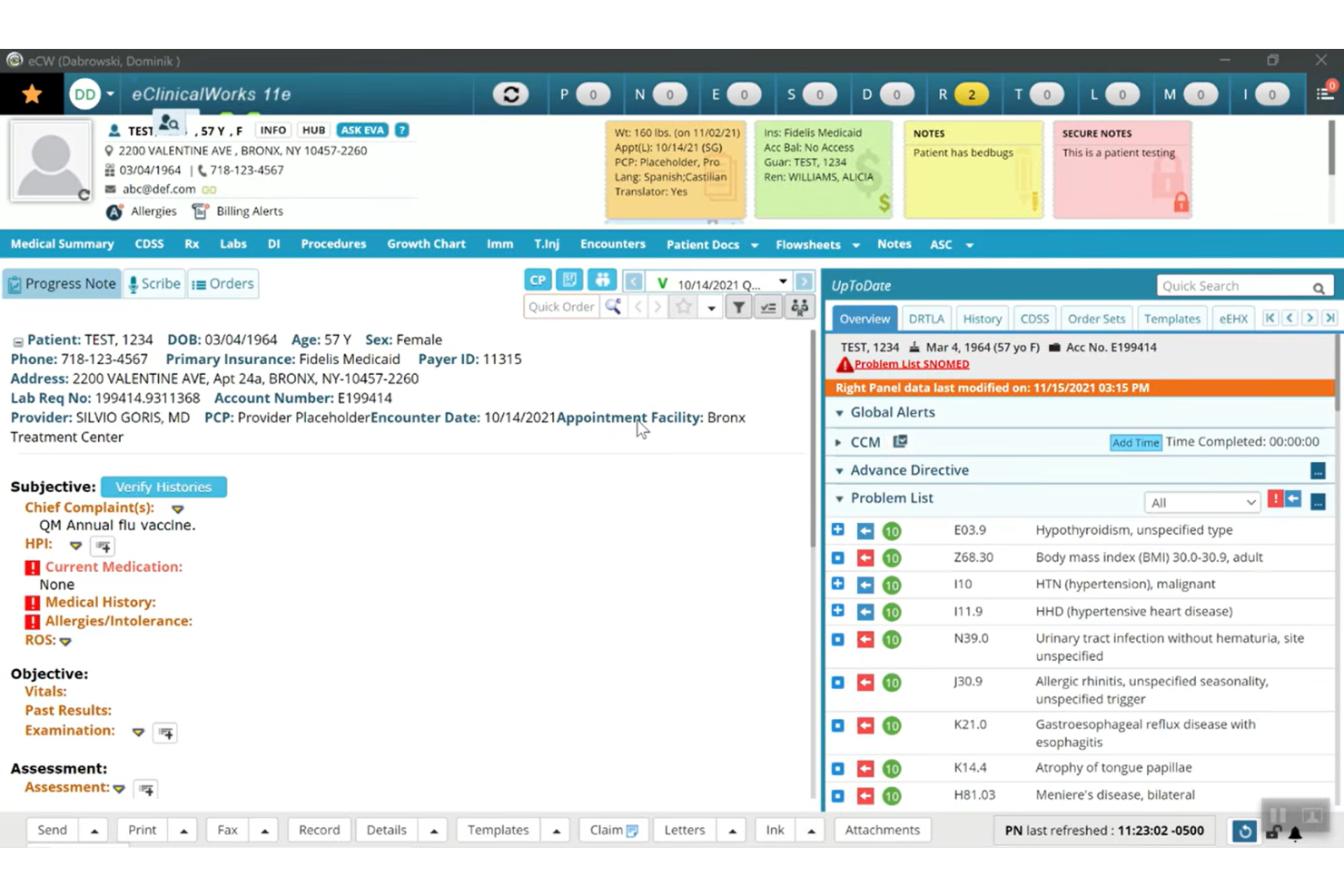Click the Verify Histories button

pyautogui.click(x=163, y=487)
